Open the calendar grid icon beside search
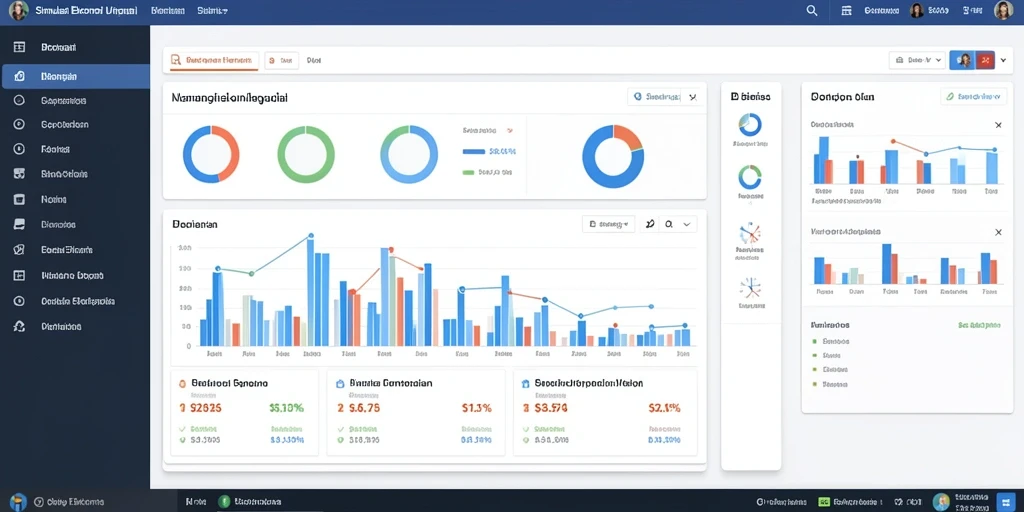The image size is (1024, 512). tap(846, 10)
